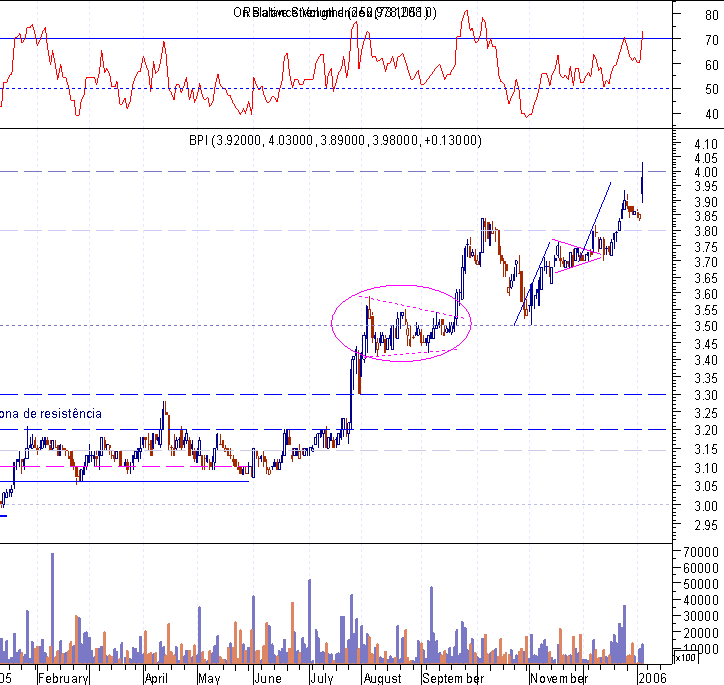The width and height of the screenshot is (724, 685).
Task: Click the 40 label on RSI axis
Action: tap(712, 114)
